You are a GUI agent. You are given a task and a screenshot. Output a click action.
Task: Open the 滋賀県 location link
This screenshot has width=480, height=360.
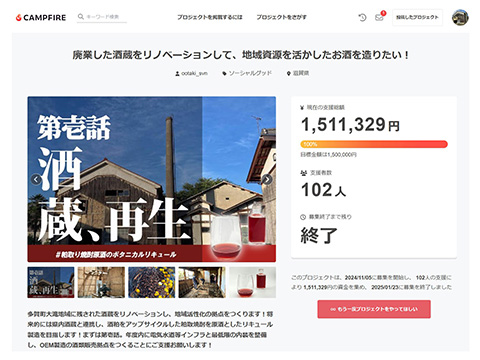click(x=298, y=73)
